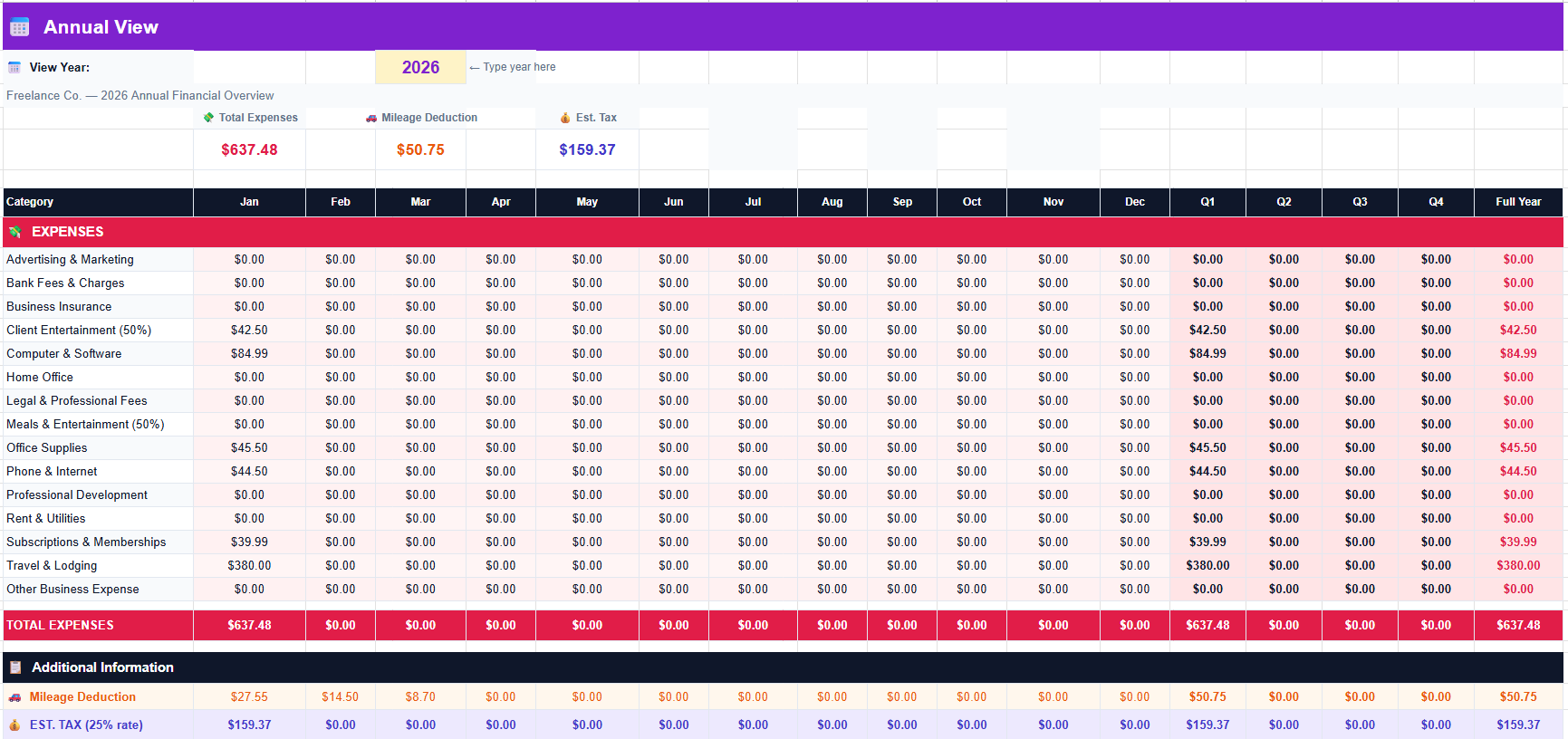
Task: Click the Annual View title text
Action: (x=101, y=27)
